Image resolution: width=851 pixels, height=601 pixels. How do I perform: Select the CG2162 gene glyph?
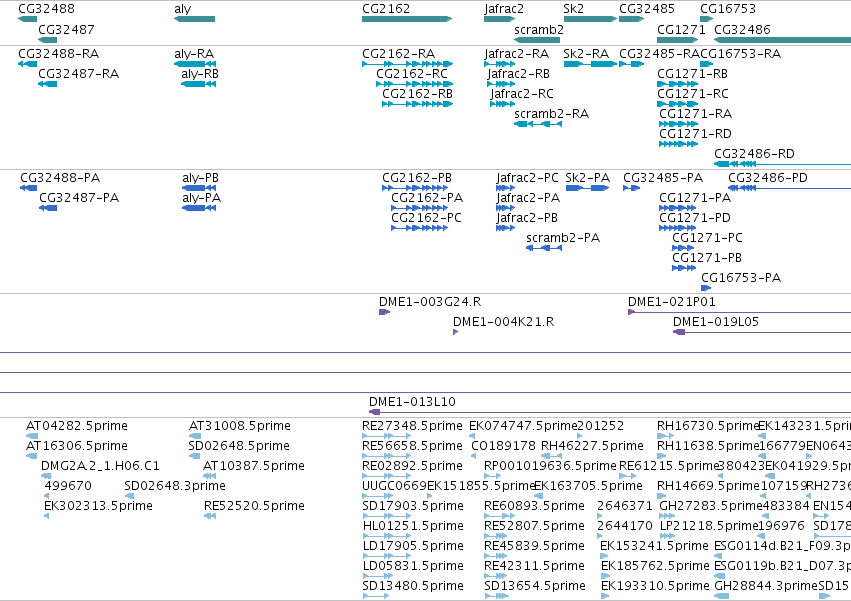tap(407, 19)
